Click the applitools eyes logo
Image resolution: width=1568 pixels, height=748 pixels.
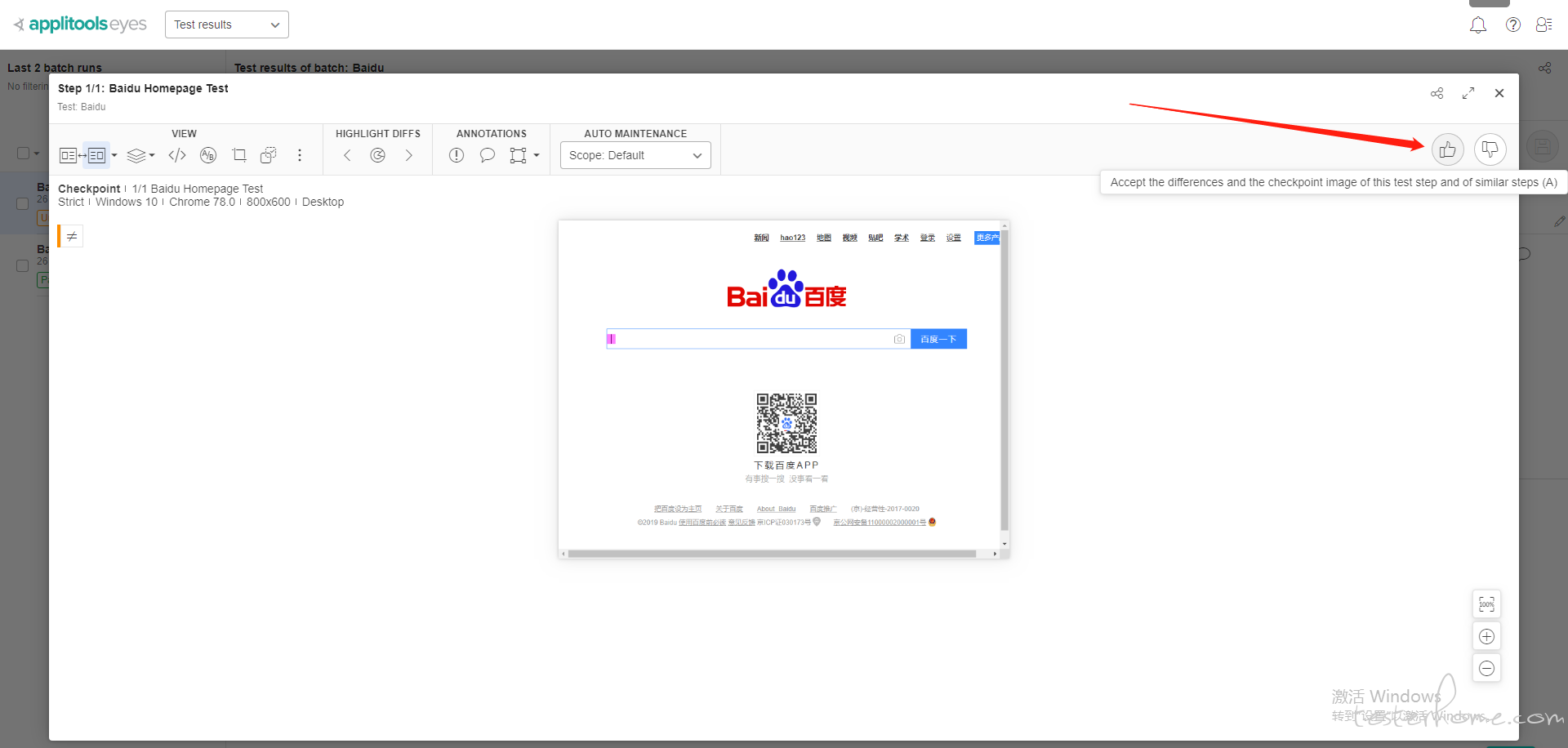tap(80, 24)
